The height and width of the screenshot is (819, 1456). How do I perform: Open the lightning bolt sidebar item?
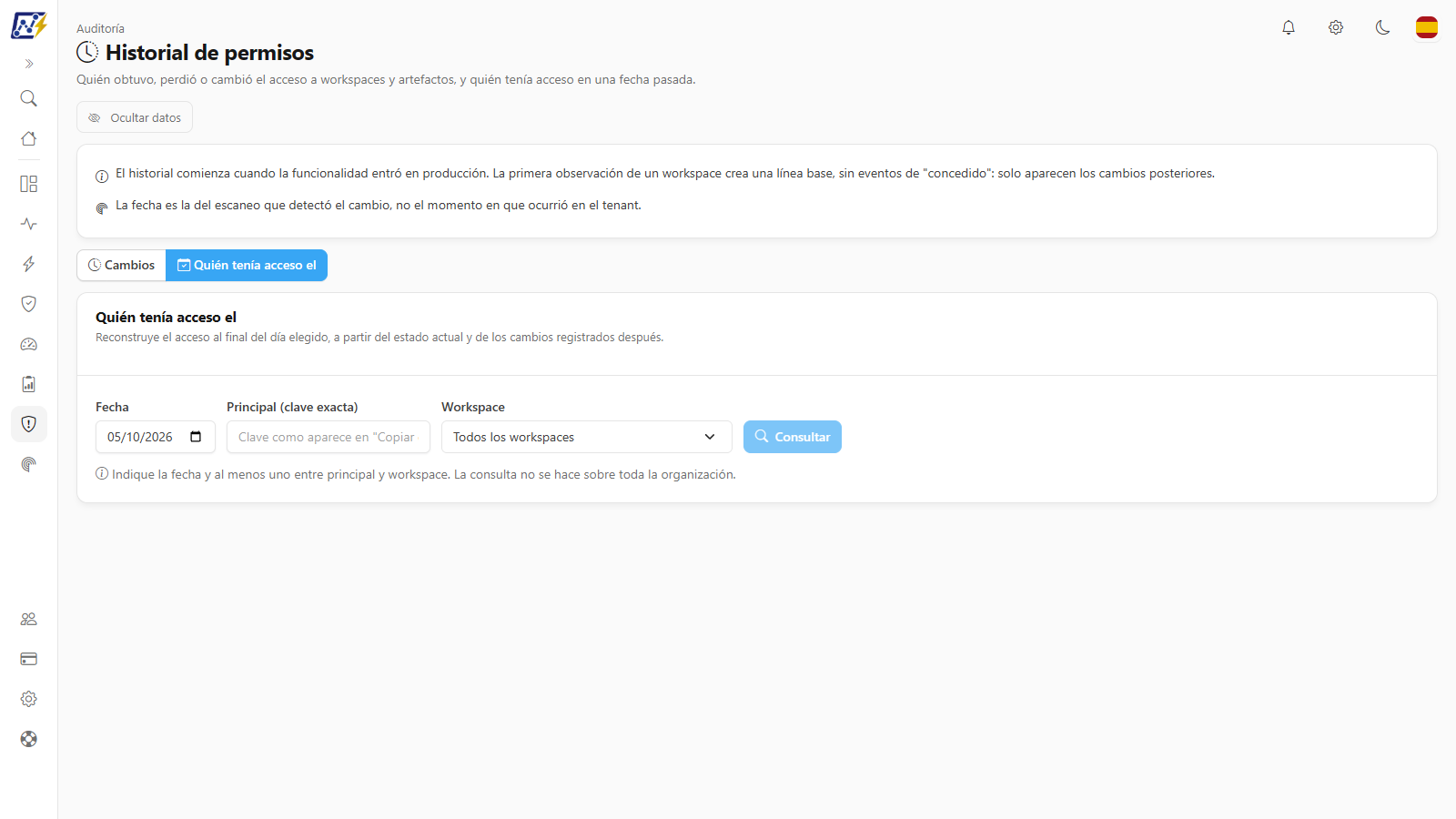(29, 264)
